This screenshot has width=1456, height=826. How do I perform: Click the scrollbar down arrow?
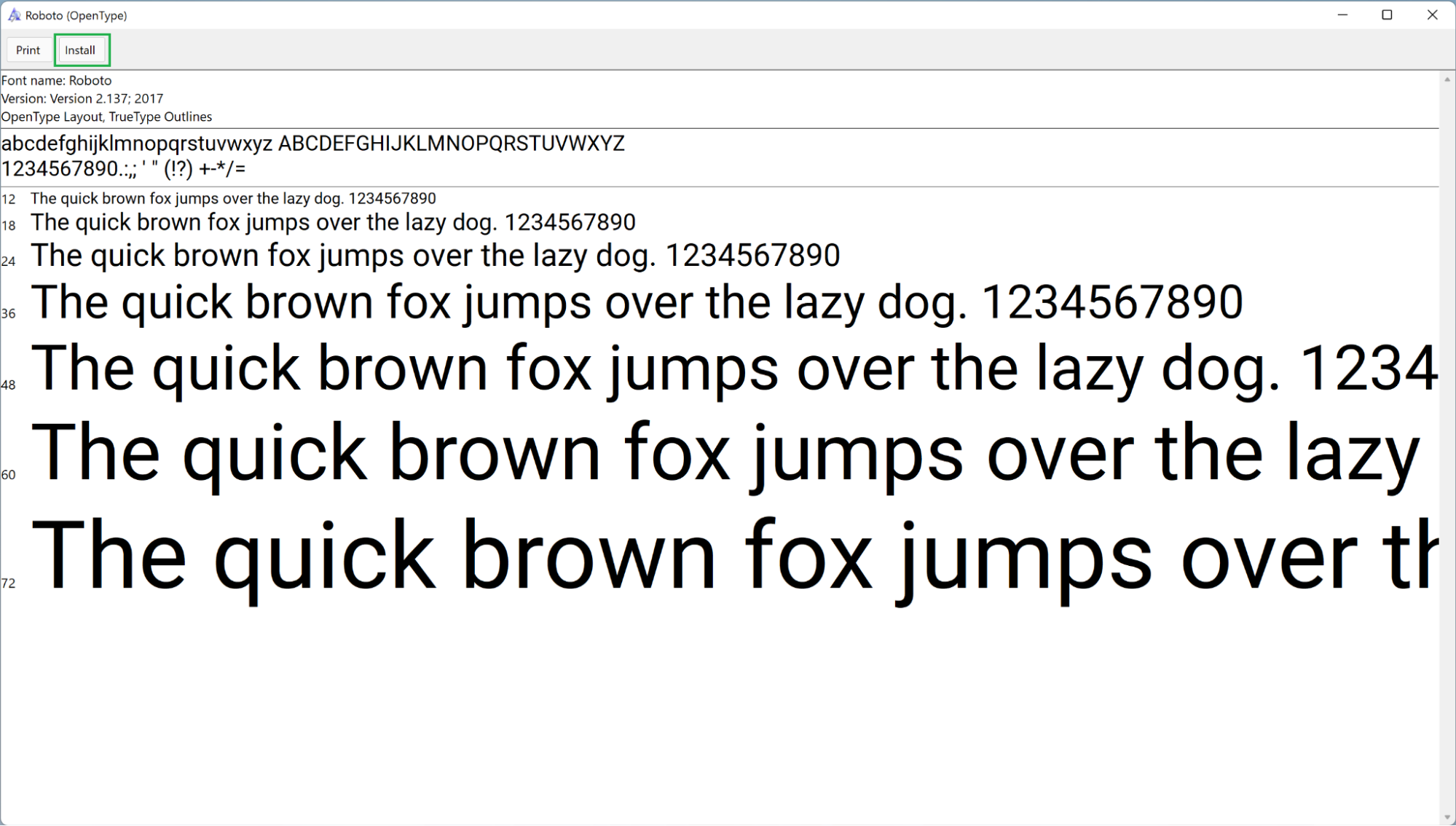pyautogui.click(x=1447, y=817)
